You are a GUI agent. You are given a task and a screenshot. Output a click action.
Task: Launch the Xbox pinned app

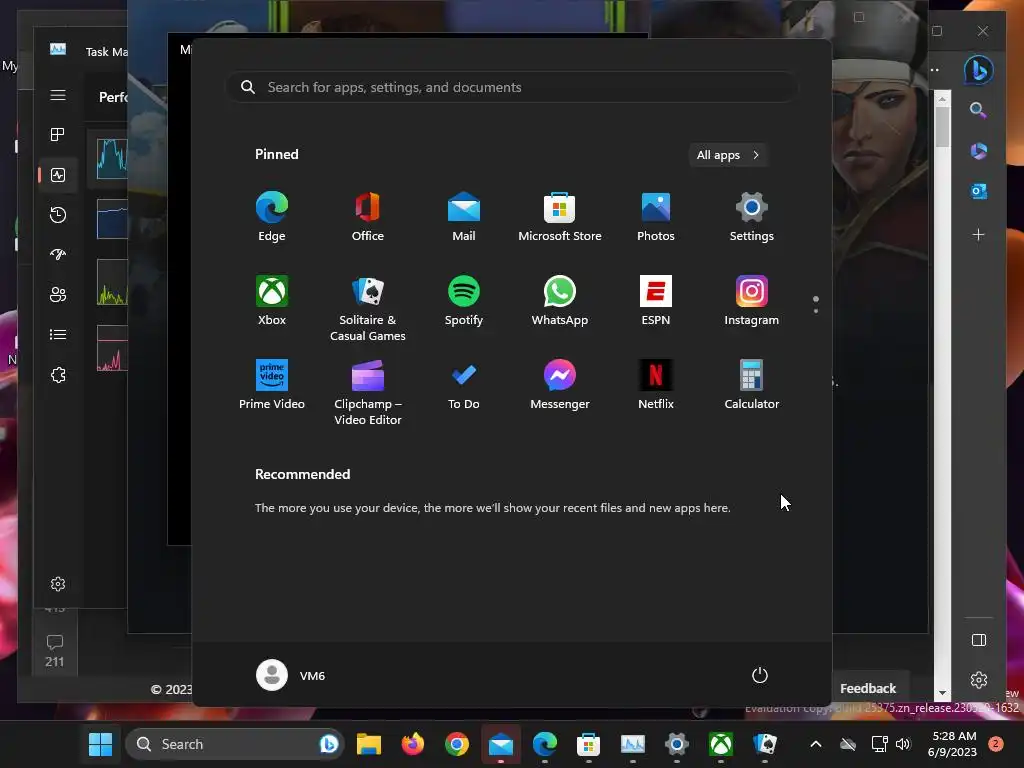(272, 301)
